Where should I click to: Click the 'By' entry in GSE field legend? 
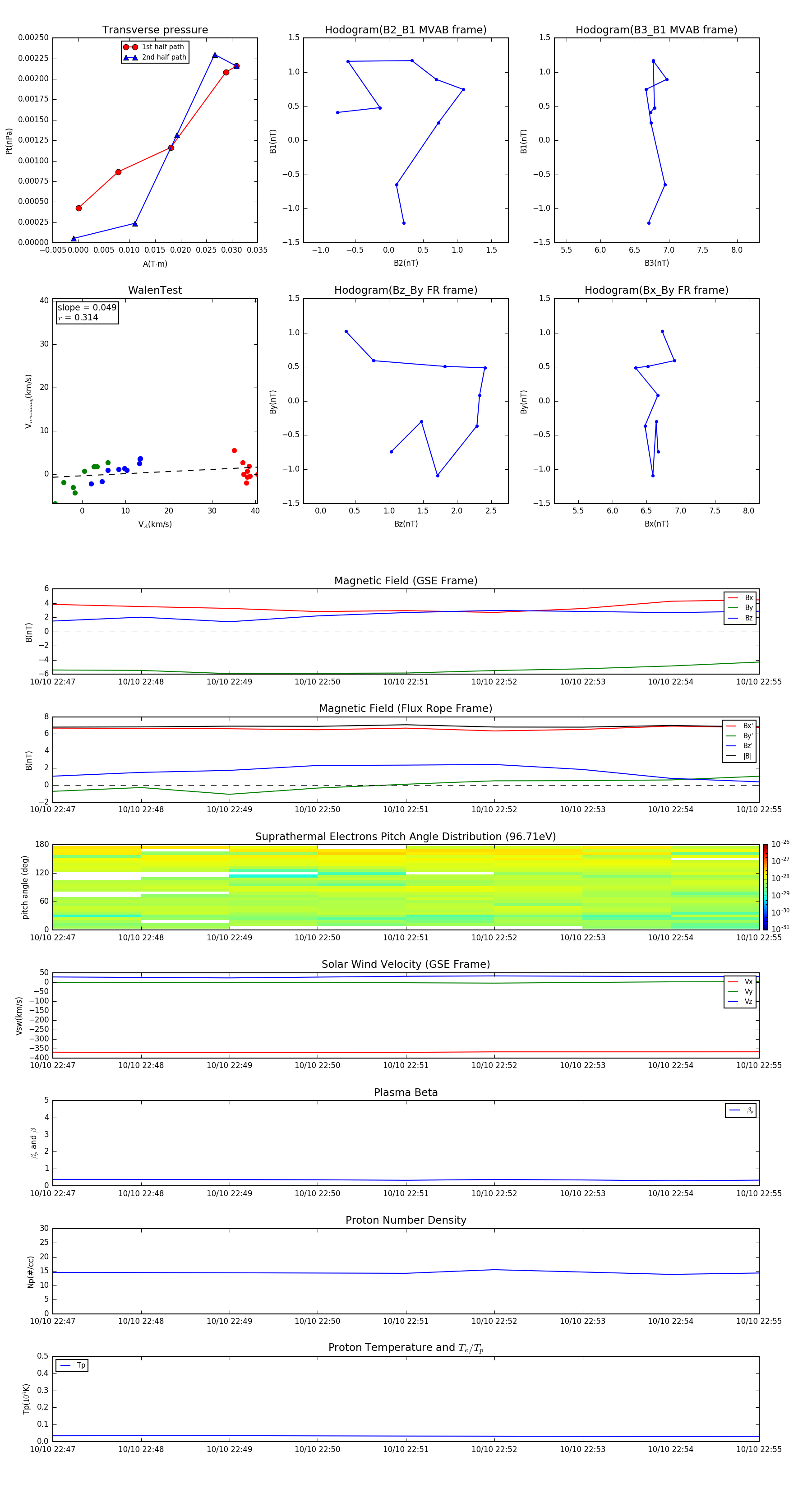click(740, 608)
